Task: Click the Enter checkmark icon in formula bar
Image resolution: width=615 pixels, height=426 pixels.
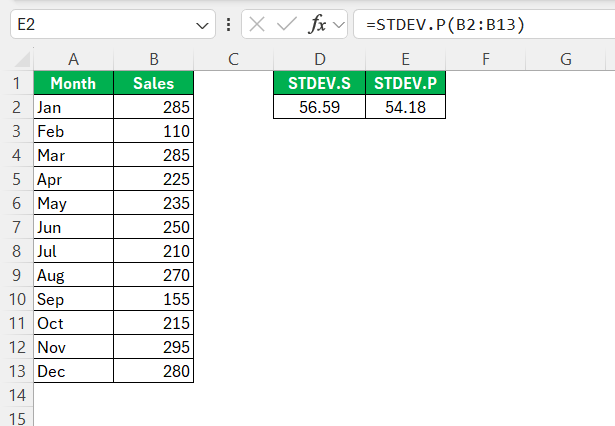Action: (287, 25)
